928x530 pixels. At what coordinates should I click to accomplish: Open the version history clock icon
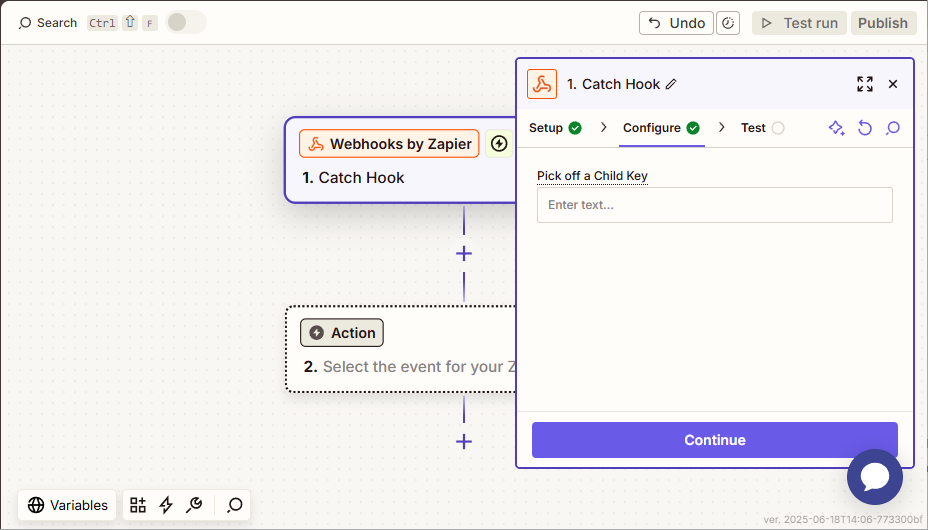728,23
